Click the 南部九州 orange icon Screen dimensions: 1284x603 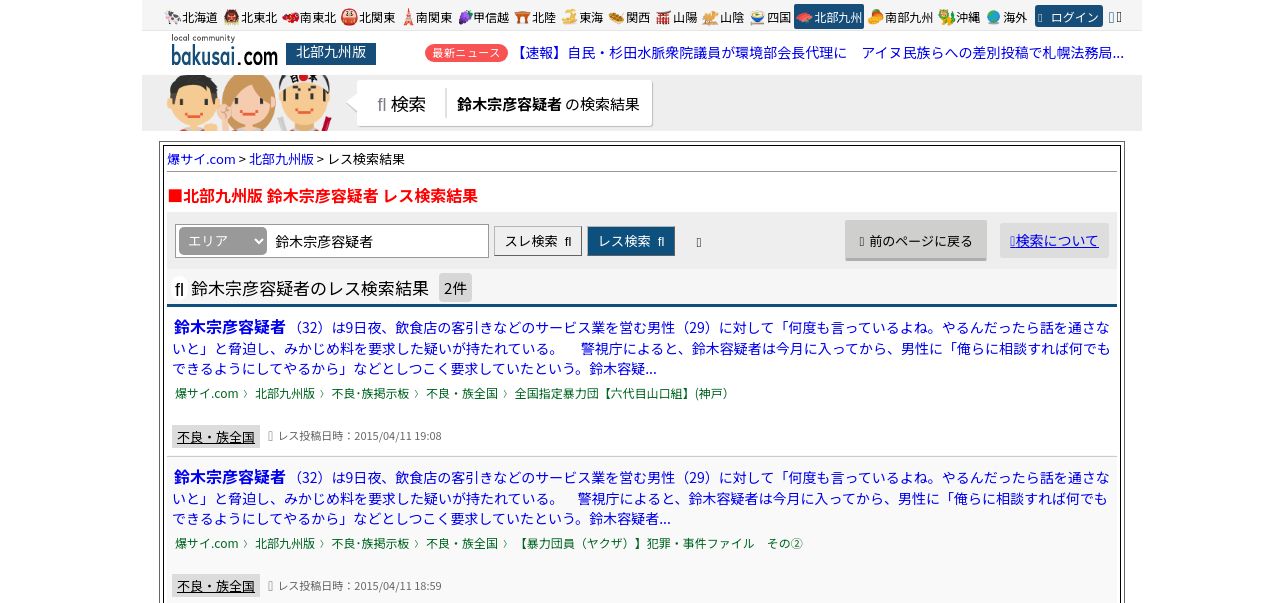pyautogui.click(x=875, y=17)
